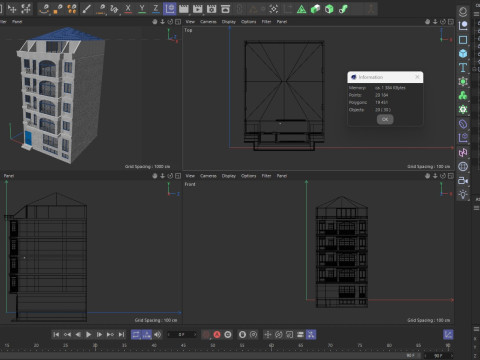
Task: Add a Light from the right palette
Action: [463, 194]
